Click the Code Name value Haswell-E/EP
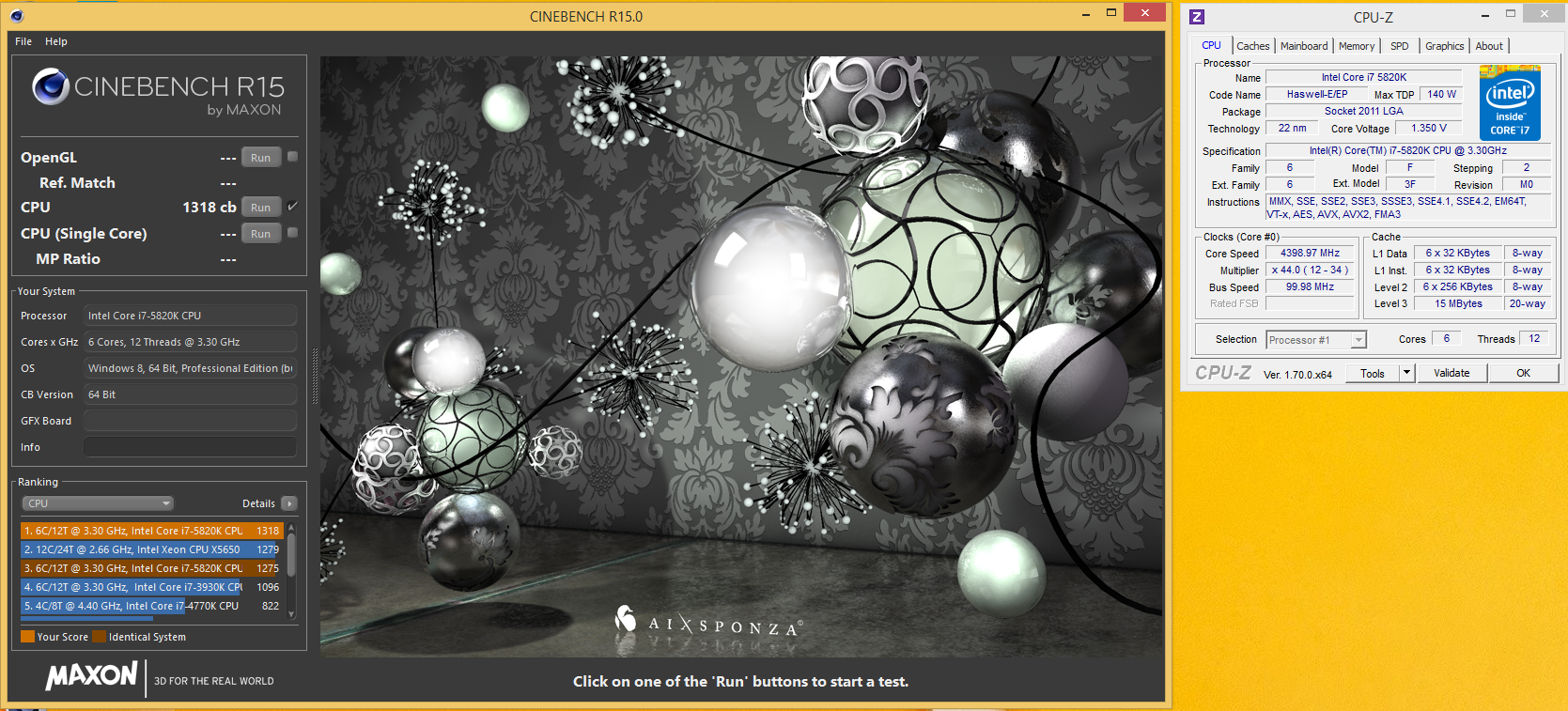Screen dimensions: 1568x711 (x=1317, y=94)
